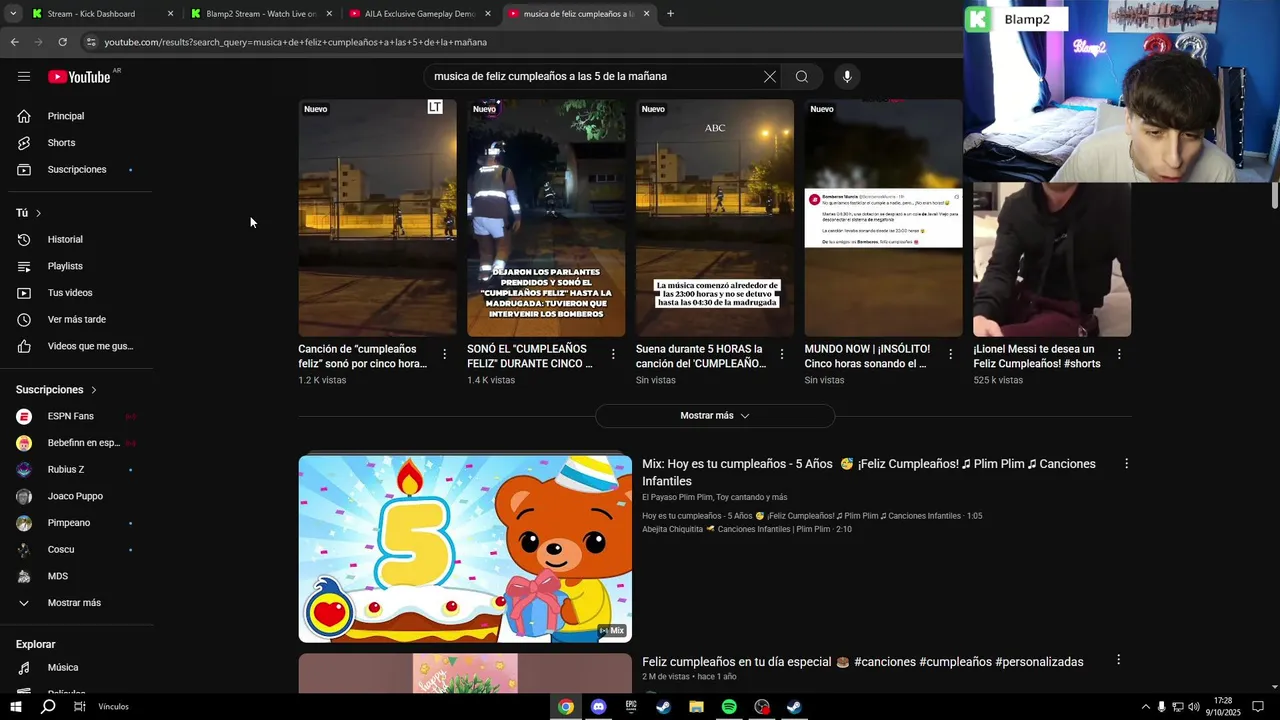Open options for the Lionel Messi short

1119,354
